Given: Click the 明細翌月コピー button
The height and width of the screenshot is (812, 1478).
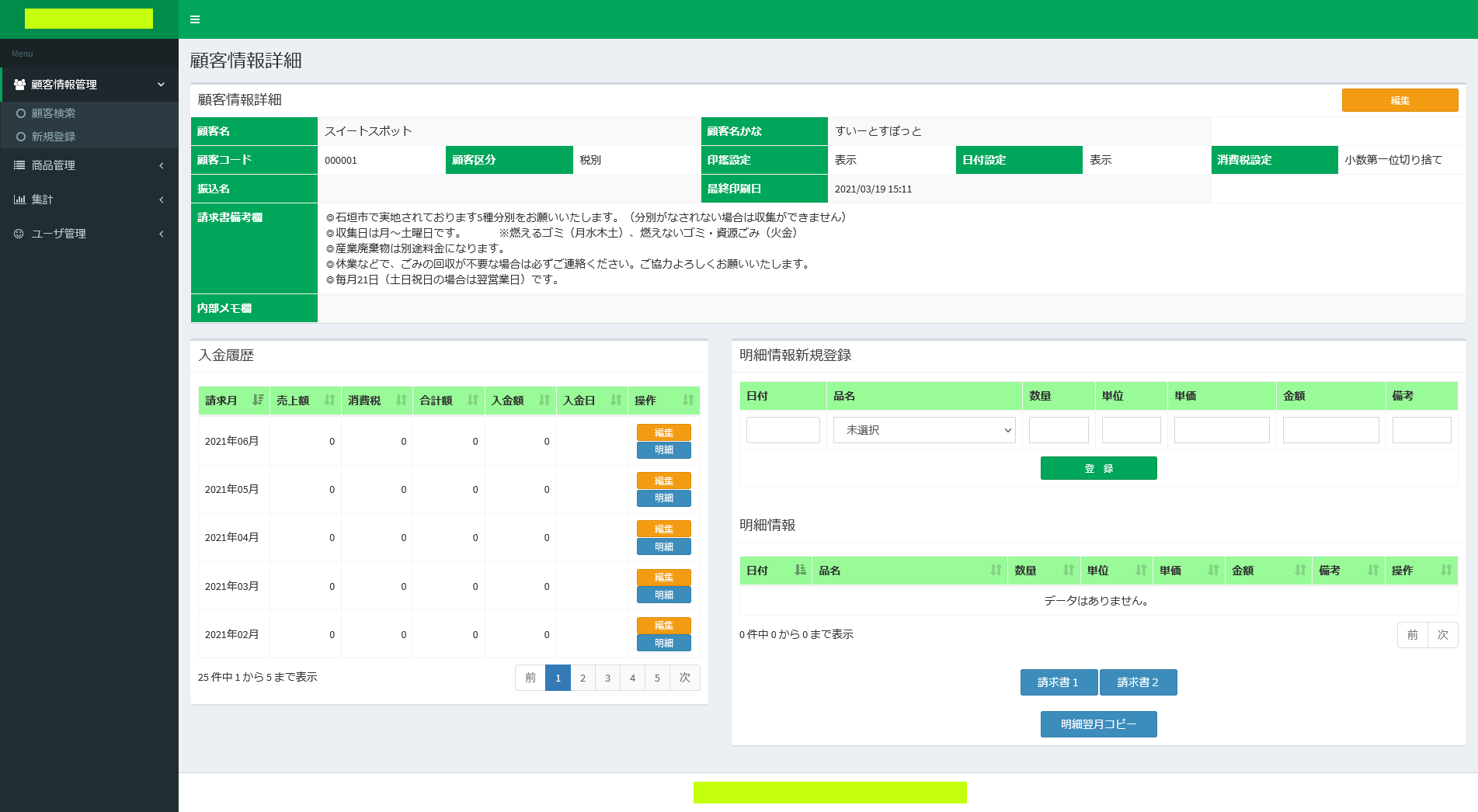Looking at the screenshot, I should click(1098, 724).
